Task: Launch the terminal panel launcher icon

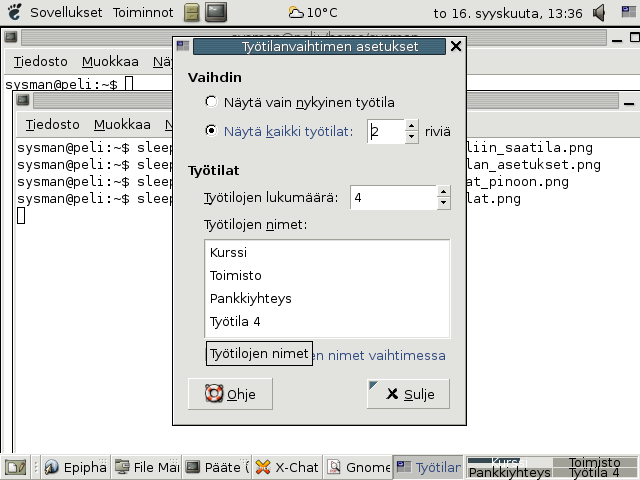Action: (216, 12)
